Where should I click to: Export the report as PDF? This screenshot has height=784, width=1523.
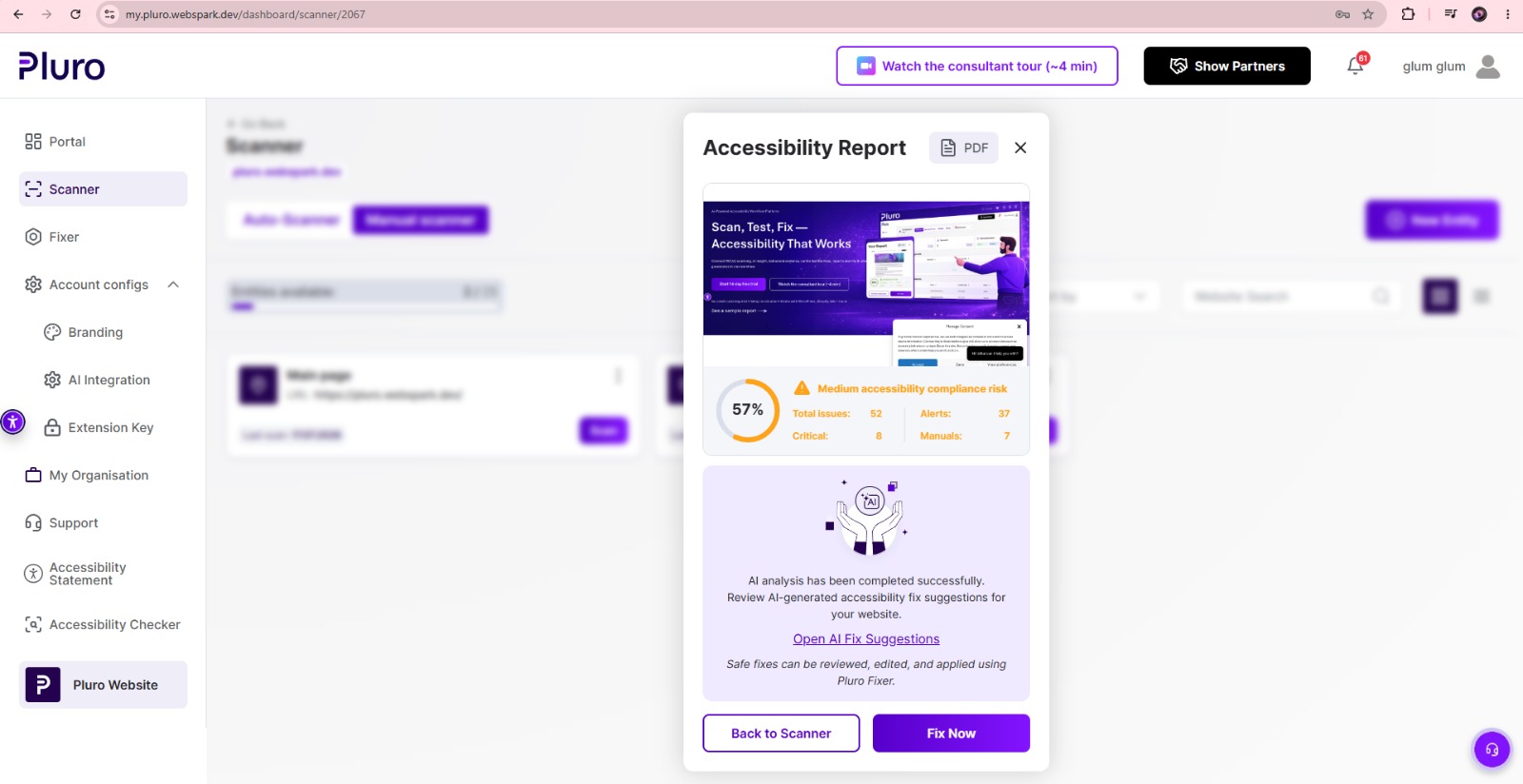tap(963, 147)
